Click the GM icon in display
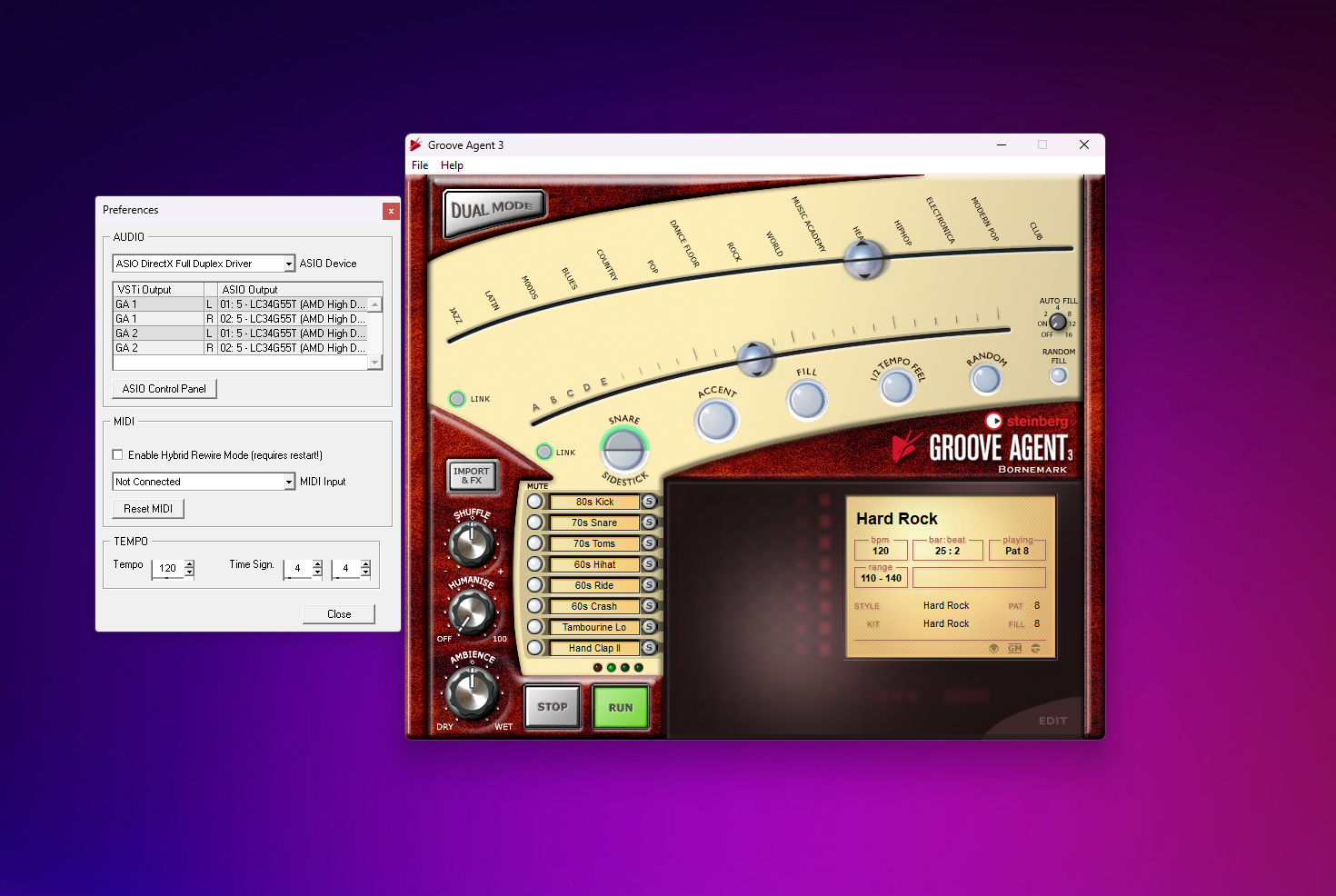Image resolution: width=1336 pixels, height=896 pixels. pyautogui.click(x=1014, y=648)
